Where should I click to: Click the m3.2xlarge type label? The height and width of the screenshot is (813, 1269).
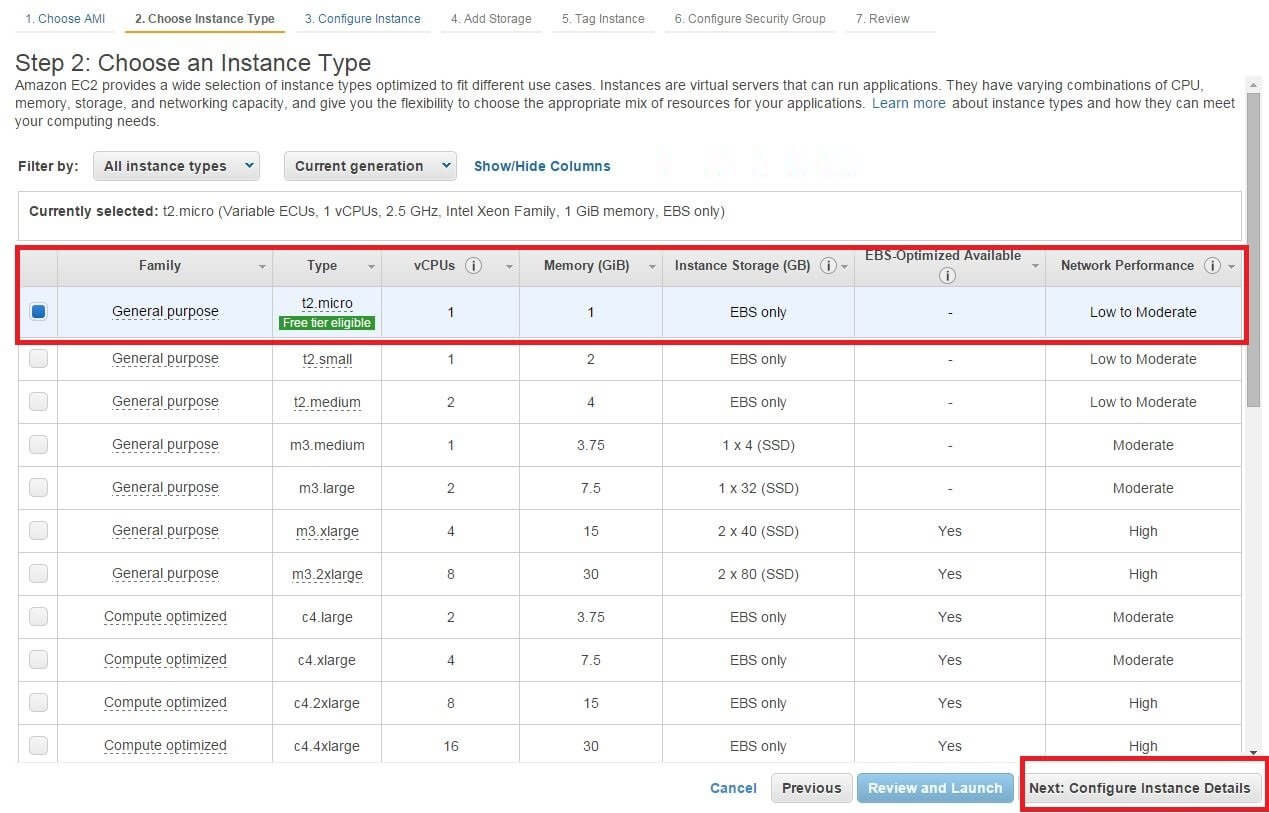point(327,574)
